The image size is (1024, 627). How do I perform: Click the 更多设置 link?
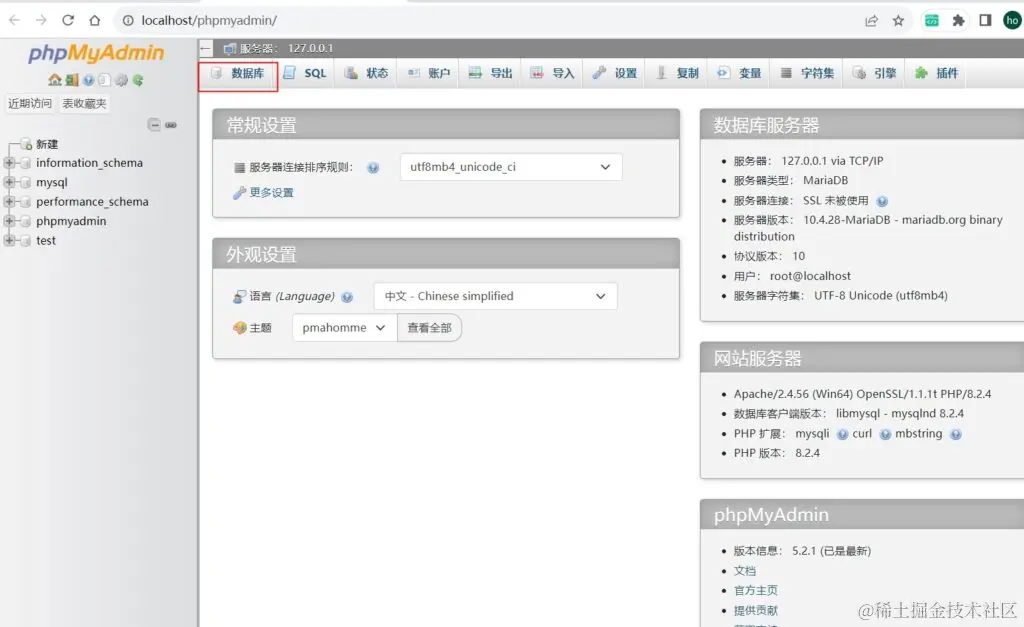click(271, 193)
